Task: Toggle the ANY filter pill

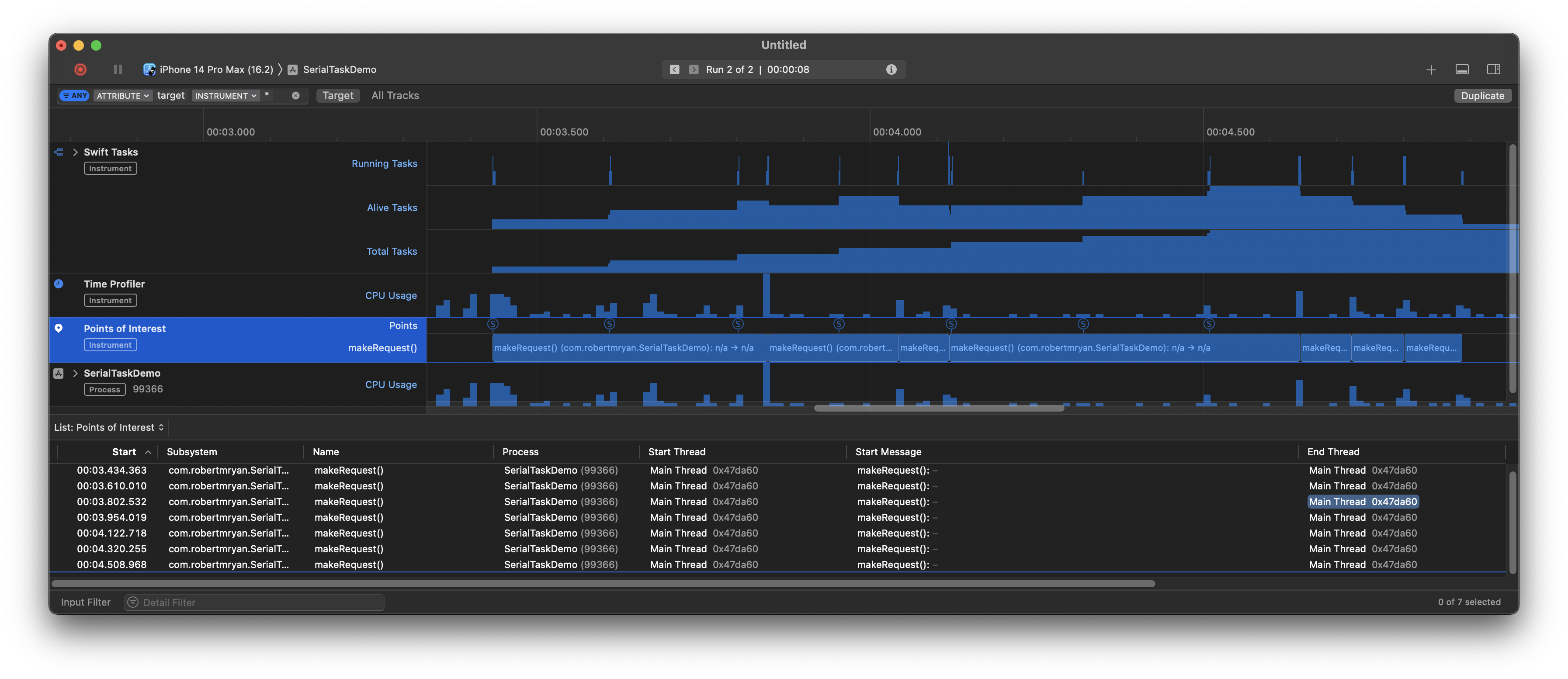Action: 75,96
